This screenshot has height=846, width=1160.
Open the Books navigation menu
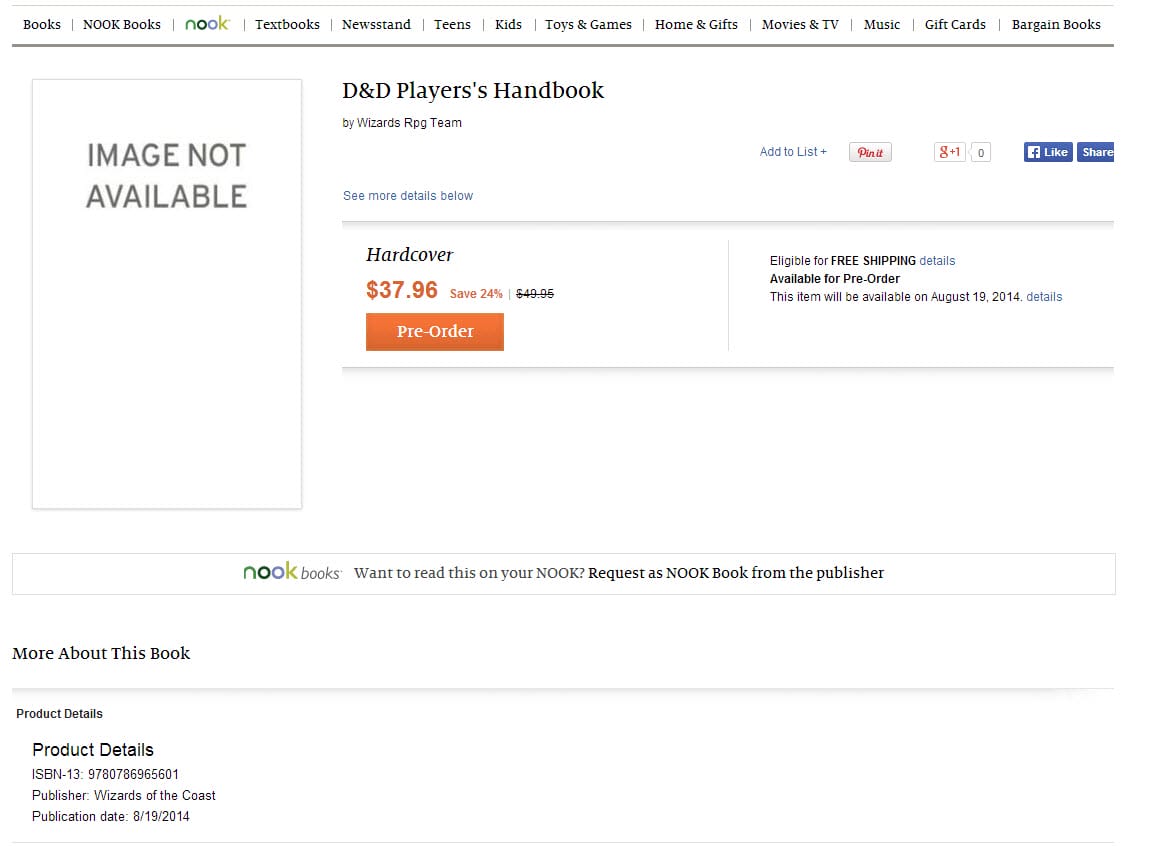tap(42, 24)
